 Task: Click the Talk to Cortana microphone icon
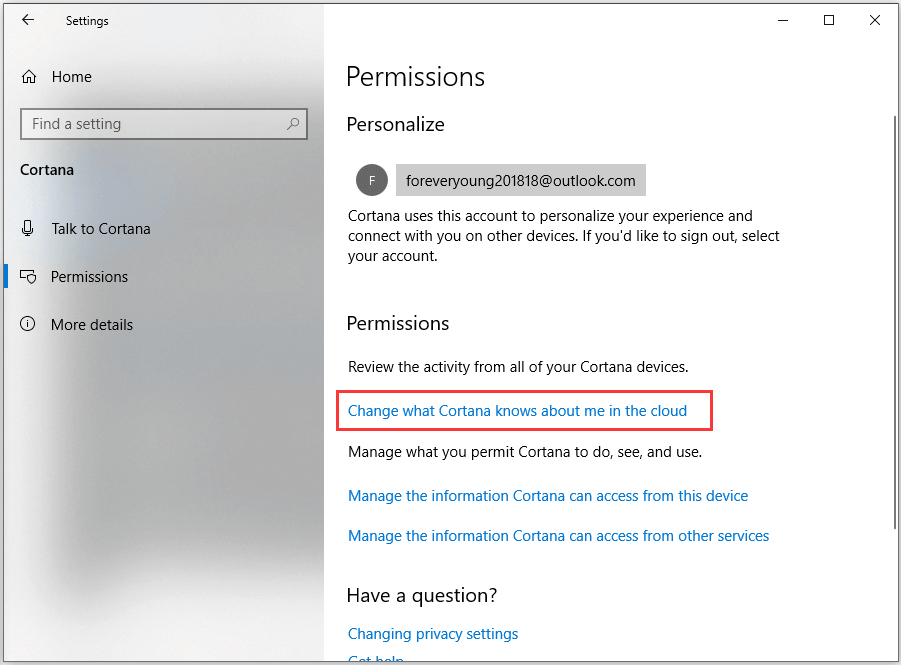tap(28, 229)
